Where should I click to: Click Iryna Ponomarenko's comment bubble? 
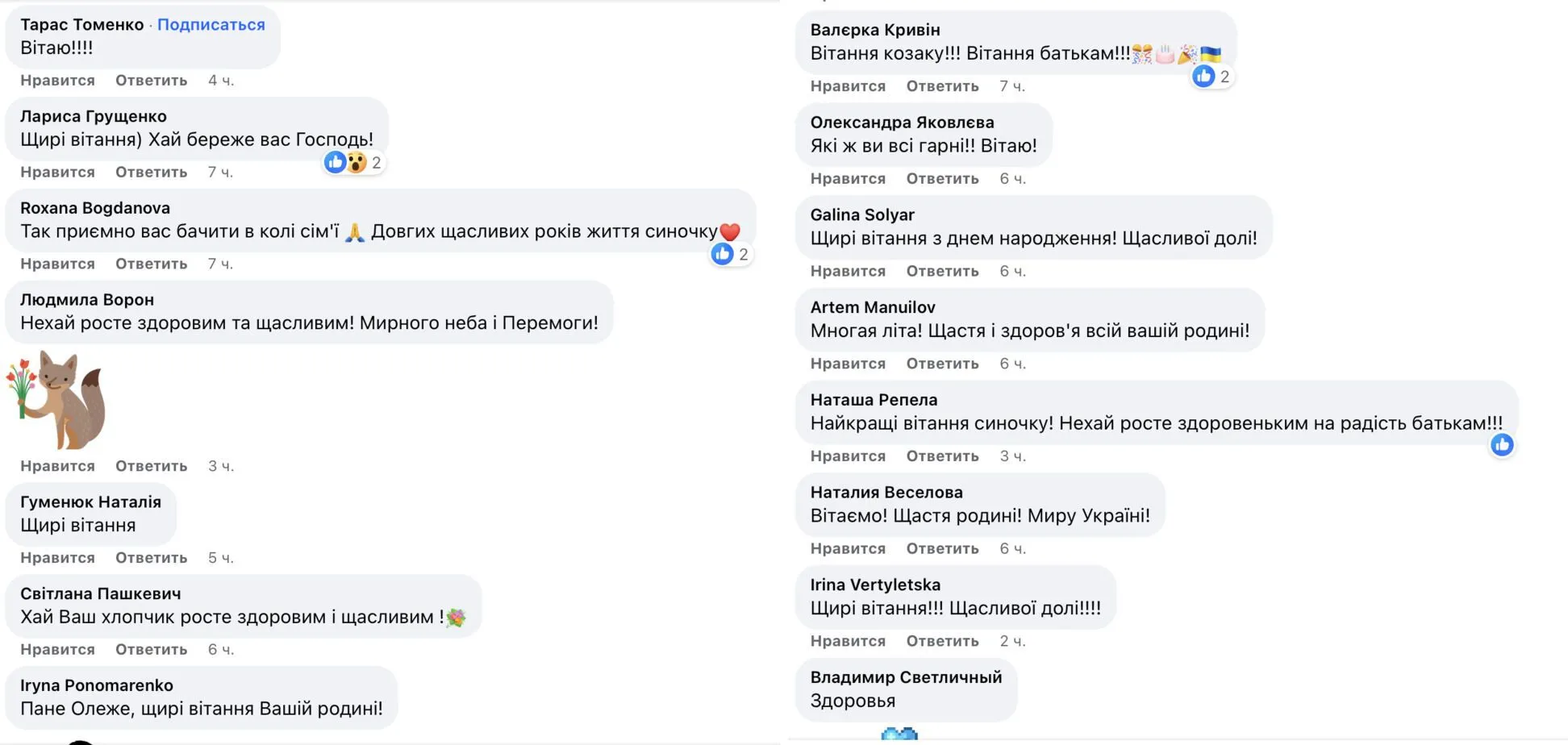point(200,697)
